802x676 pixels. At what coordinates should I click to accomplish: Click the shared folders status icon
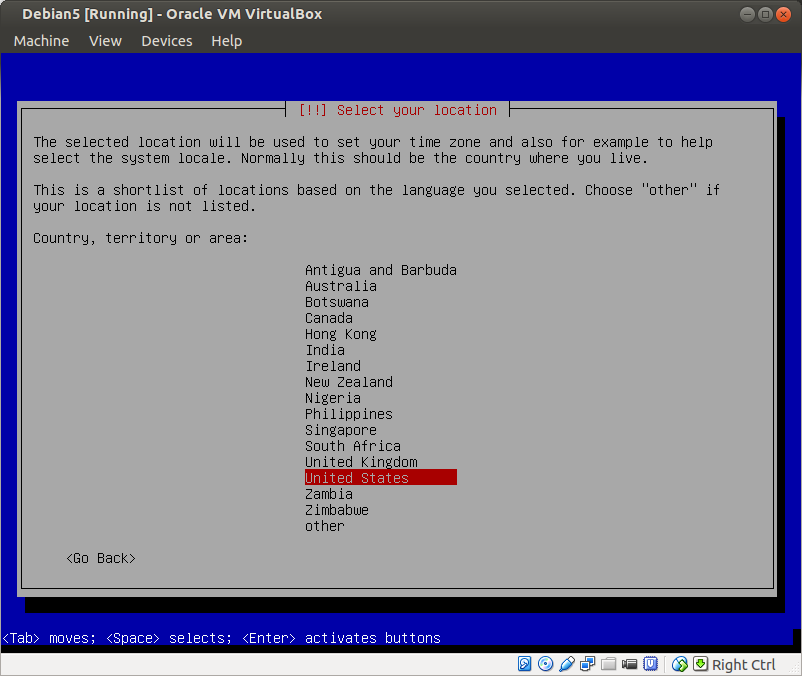608,664
